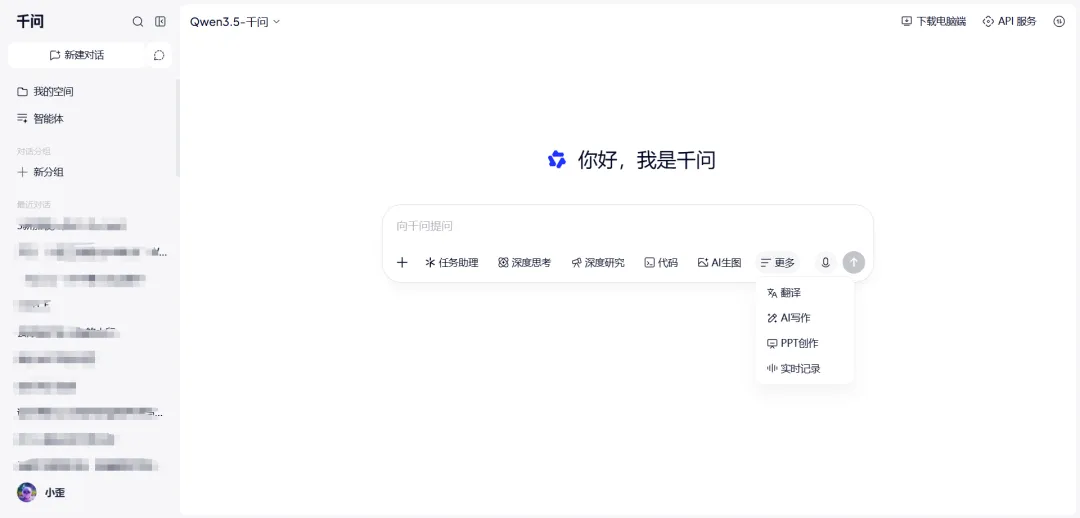The height and width of the screenshot is (518, 1080).
Task: Click the blue Qwen logo icon
Action: tap(557, 160)
